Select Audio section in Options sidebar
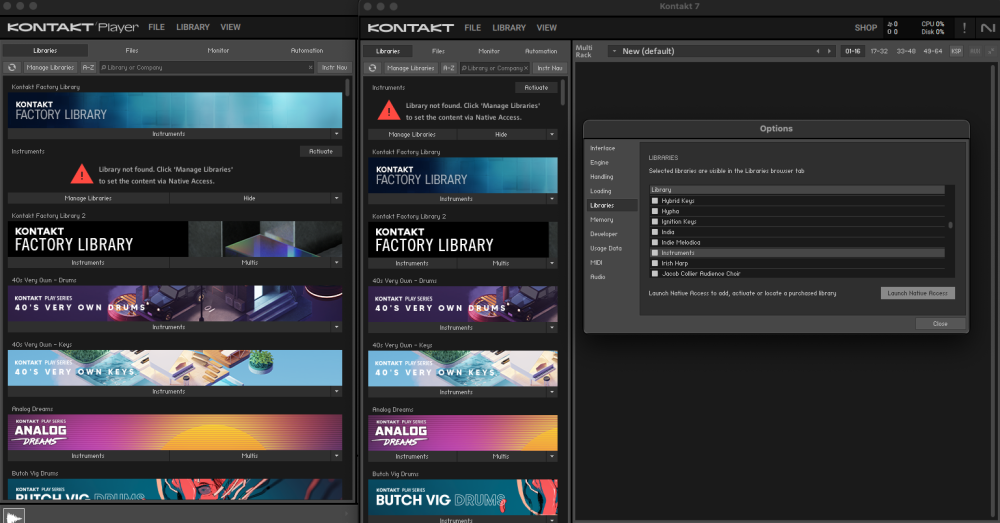The width and height of the screenshot is (1000, 523). tap(598, 277)
